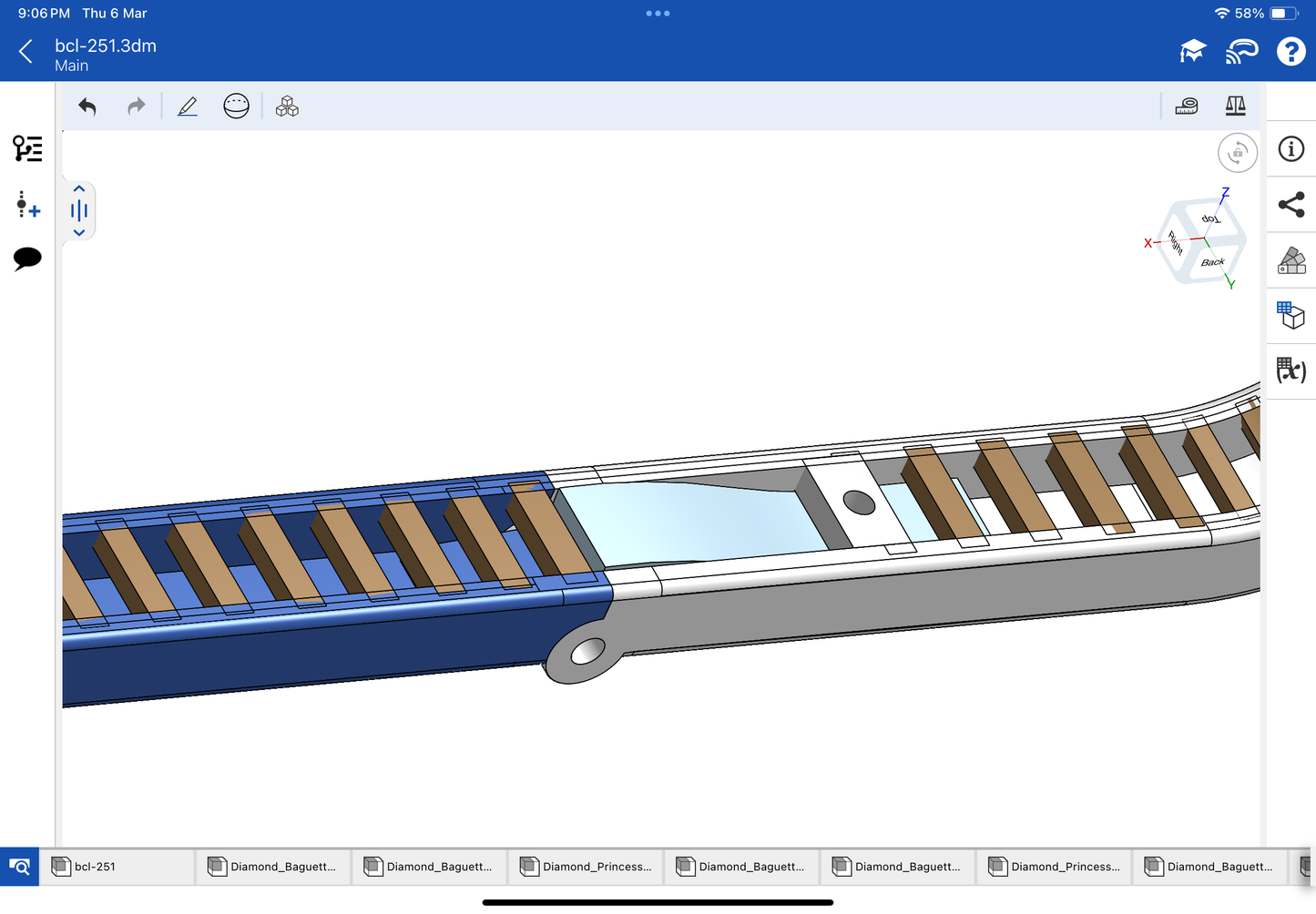
Task: Open the share document icon
Action: click(x=1290, y=205)
